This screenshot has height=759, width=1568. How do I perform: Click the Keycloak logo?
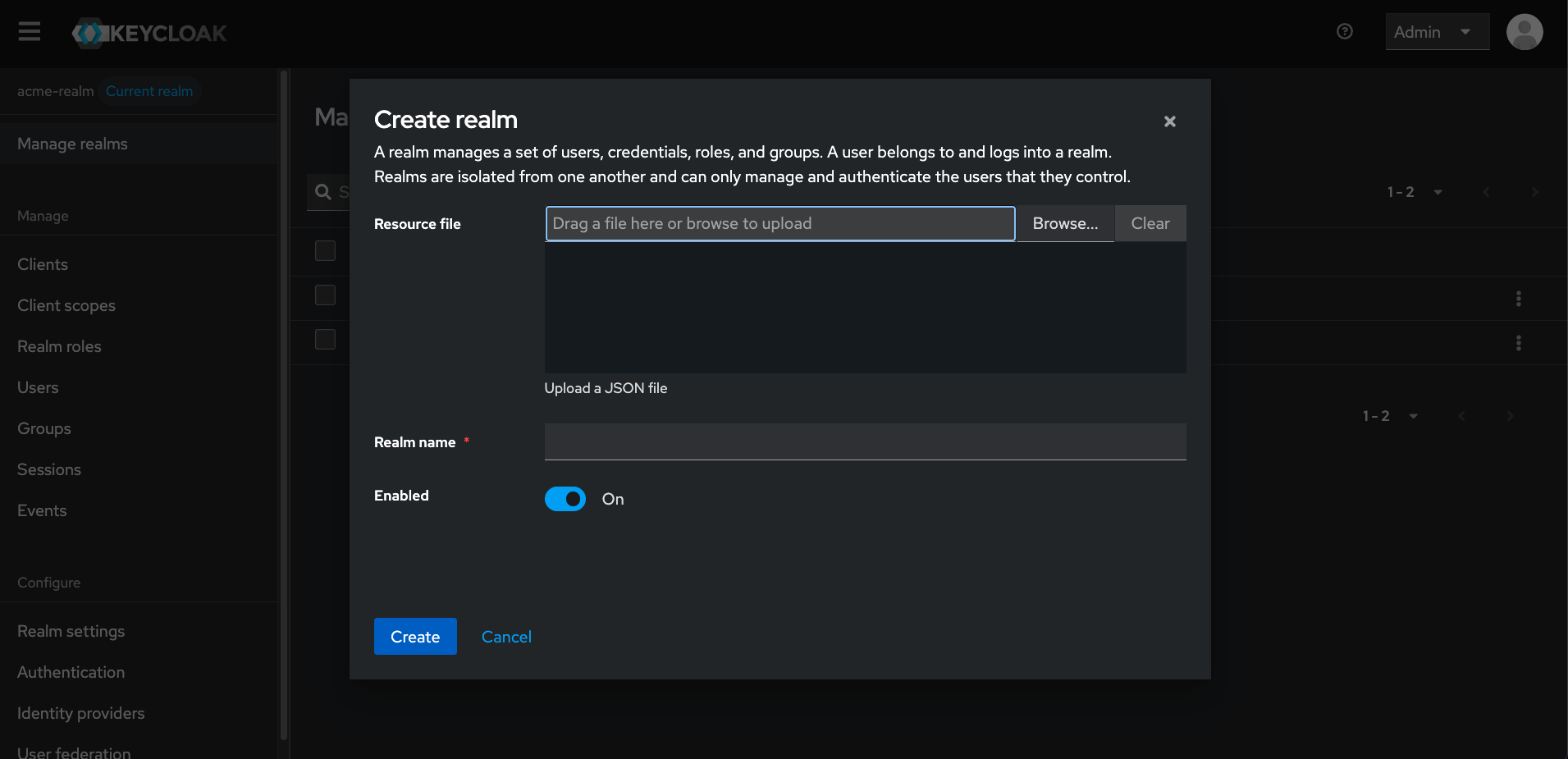coord(149,34)
